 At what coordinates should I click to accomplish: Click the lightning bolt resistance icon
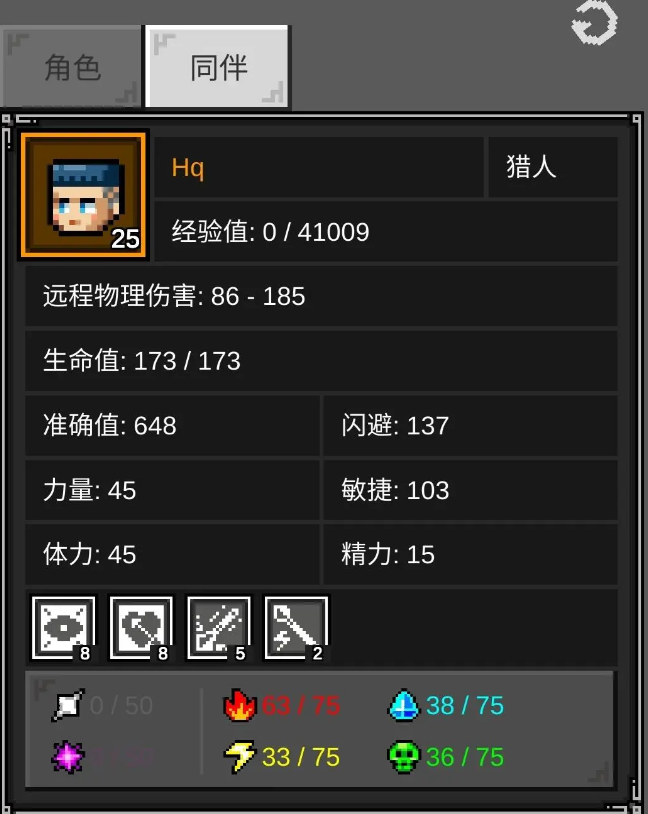click(x=239, y=756)
